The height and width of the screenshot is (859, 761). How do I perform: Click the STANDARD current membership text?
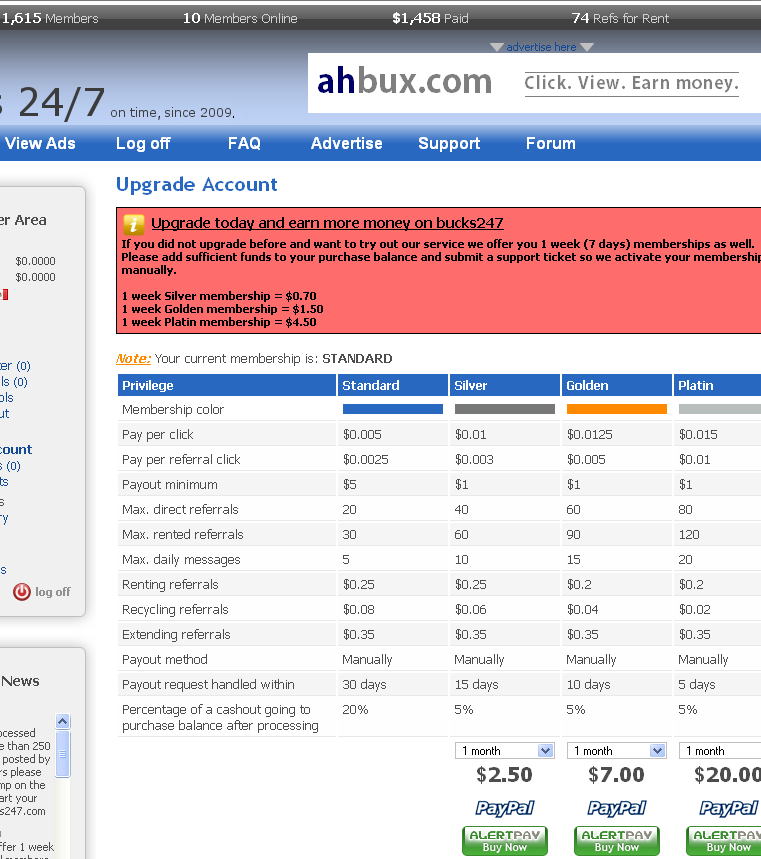357,359
